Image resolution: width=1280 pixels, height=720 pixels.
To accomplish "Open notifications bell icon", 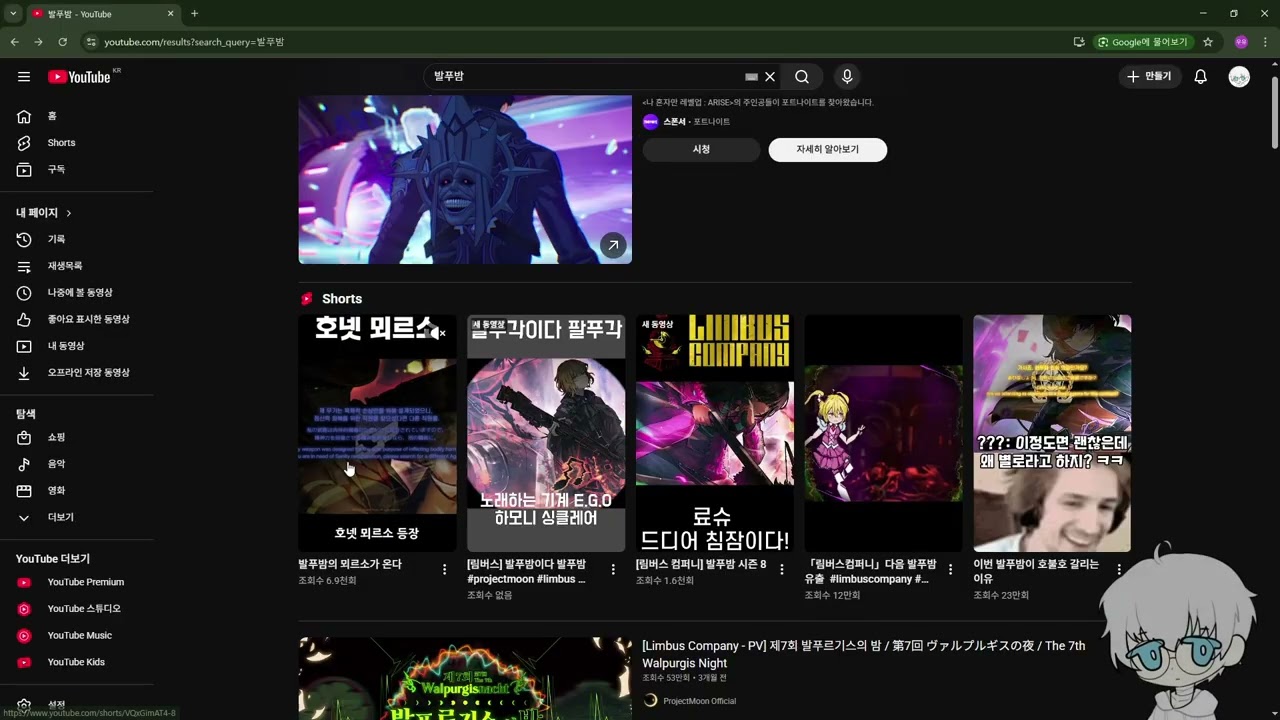I will [1201, 77].
